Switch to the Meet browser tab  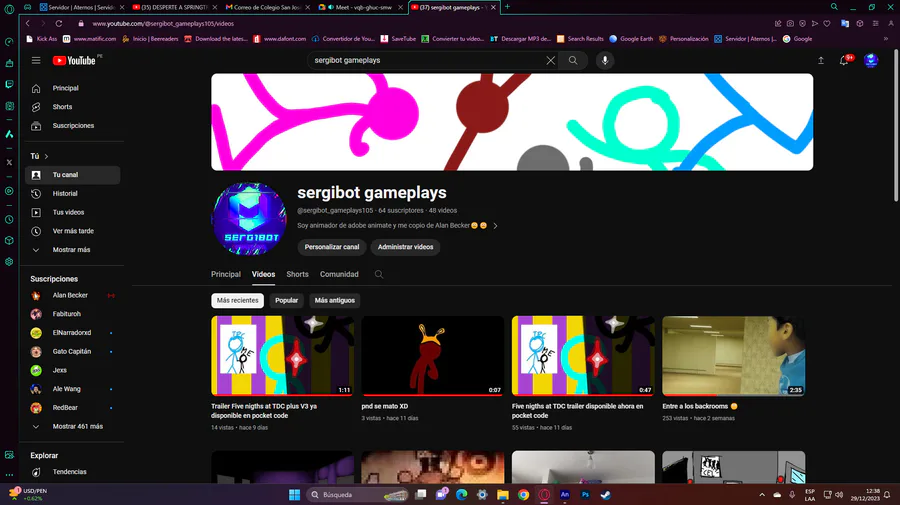[359, 7]
